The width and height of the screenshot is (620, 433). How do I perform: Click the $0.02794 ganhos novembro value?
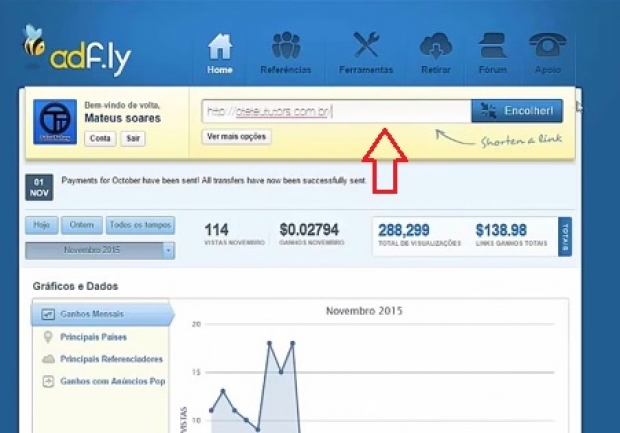309,230
